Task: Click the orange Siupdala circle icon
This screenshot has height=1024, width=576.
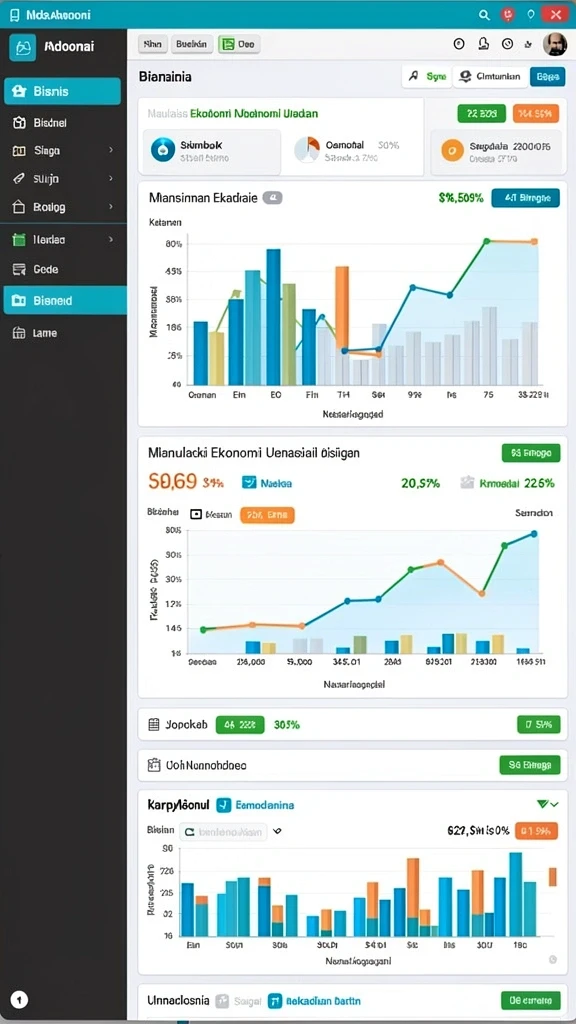Action: tap(453, 150)
